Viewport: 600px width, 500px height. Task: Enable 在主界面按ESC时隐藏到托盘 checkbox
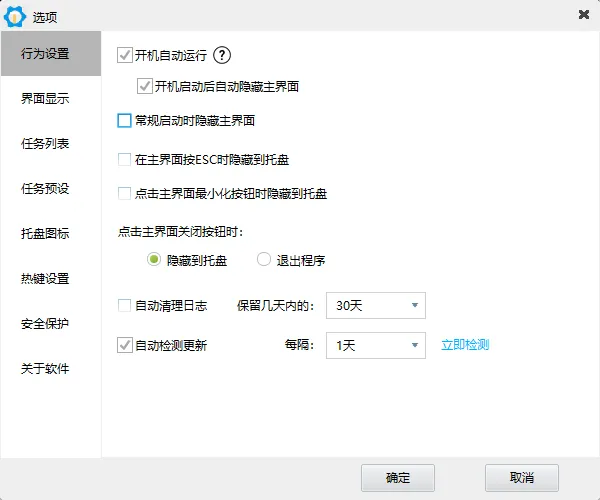(124, 159)
